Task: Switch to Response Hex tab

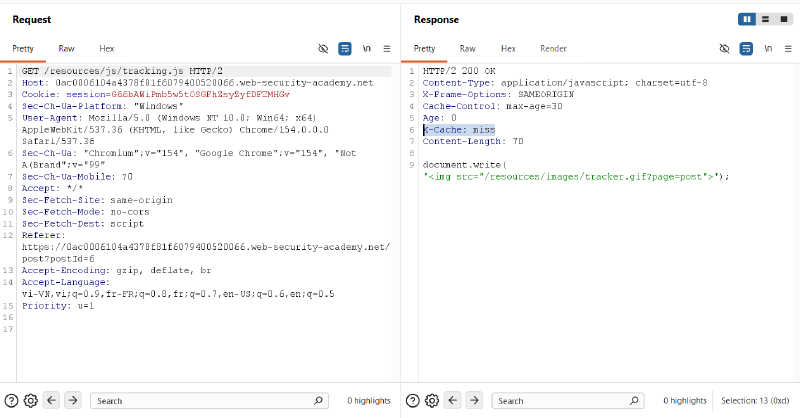Action: click(x=508, y=48)
